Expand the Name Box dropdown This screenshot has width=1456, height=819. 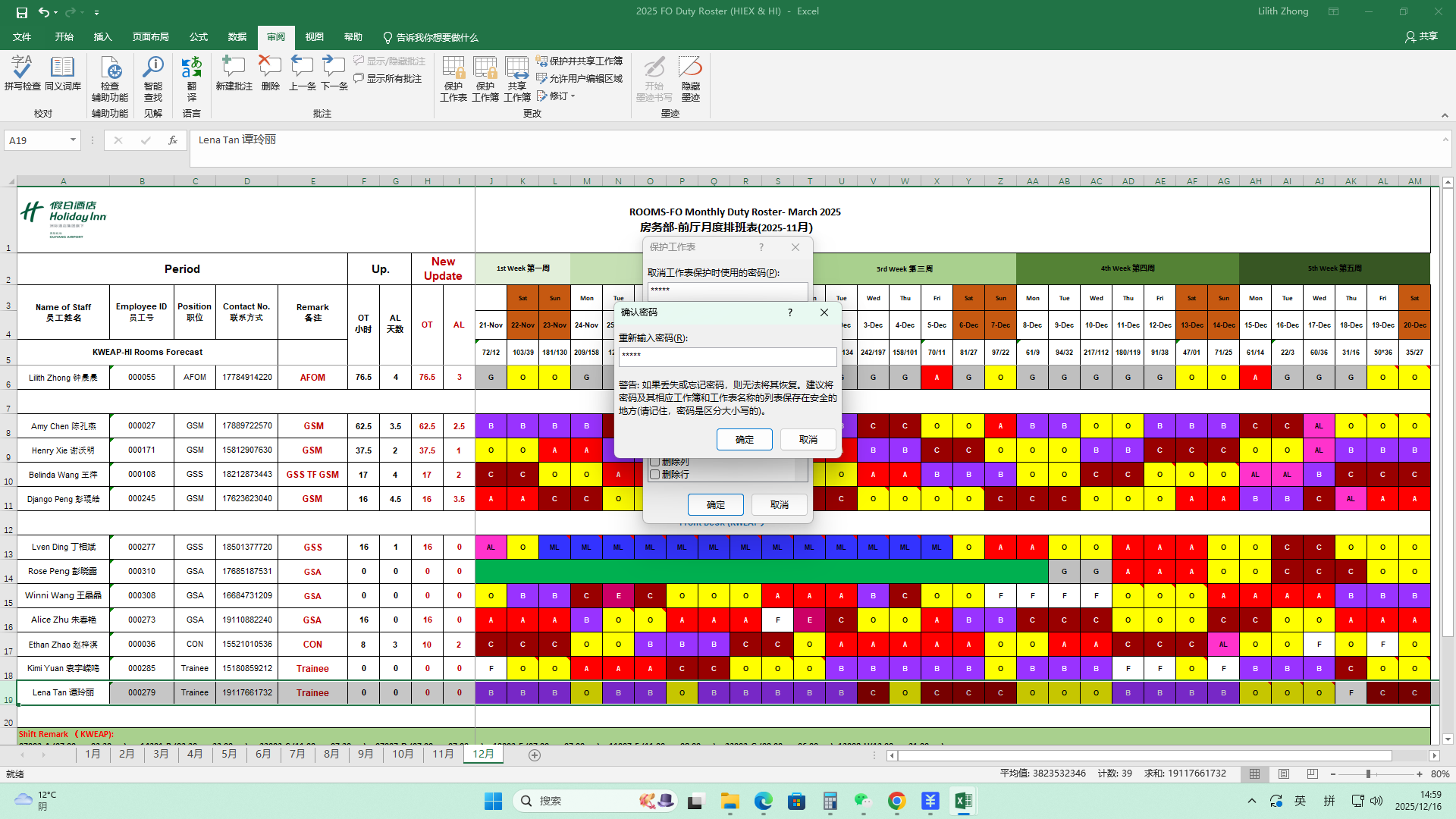tap(73, 140)
